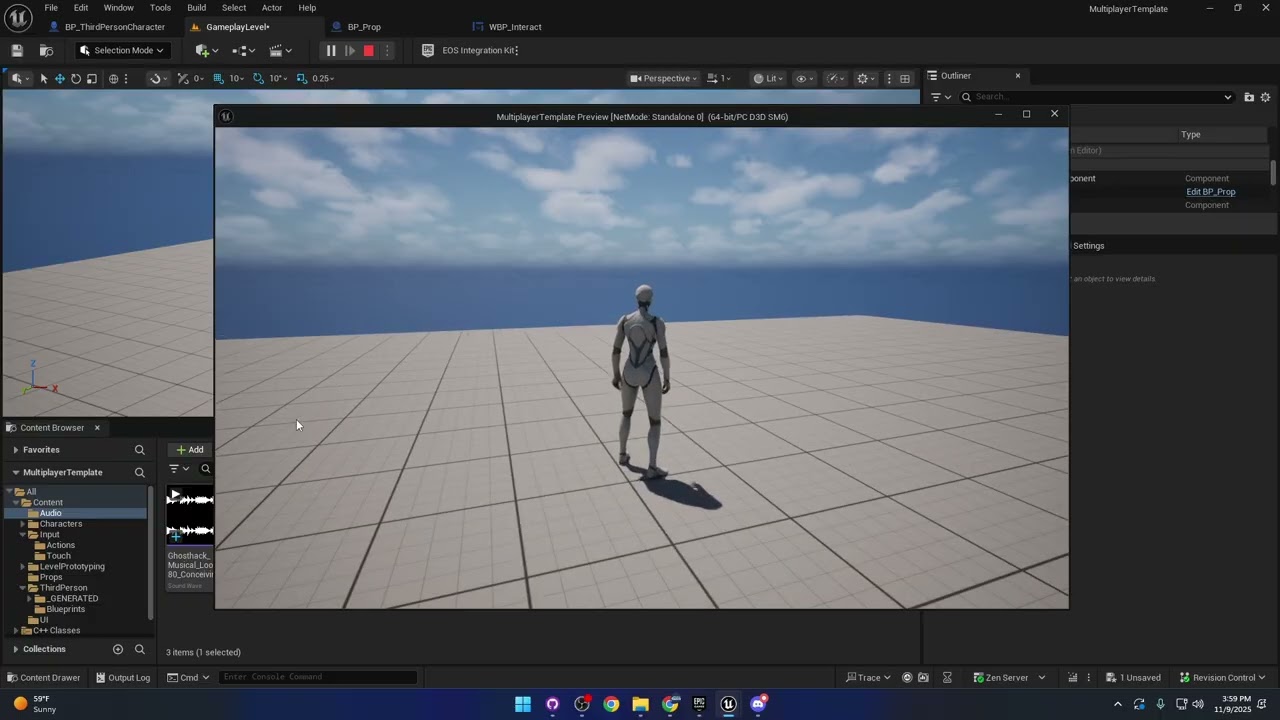Open the grid snap size 10 dropdown
This screenshot has width=1280, height=720.
237,78
